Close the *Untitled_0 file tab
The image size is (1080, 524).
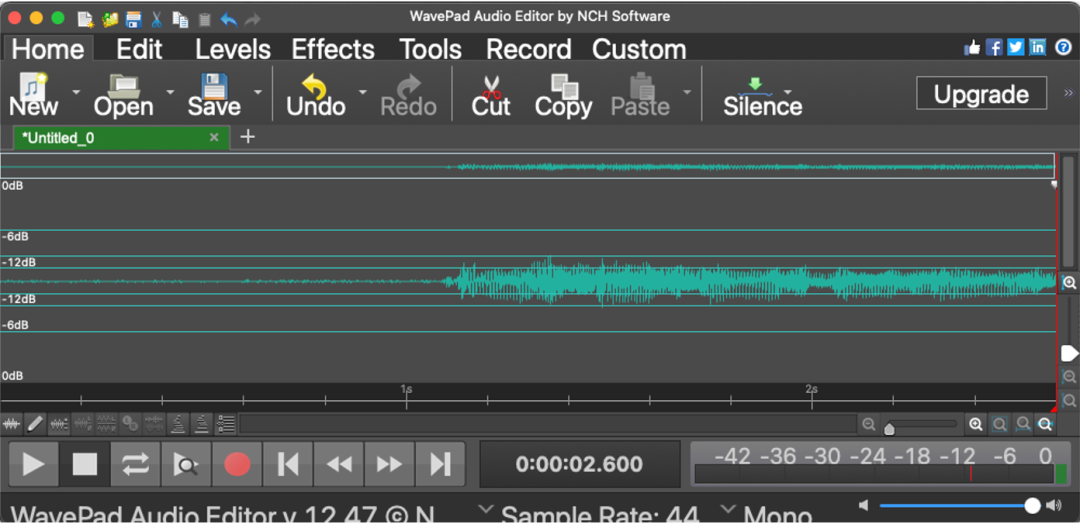click(x=214, y=138)
